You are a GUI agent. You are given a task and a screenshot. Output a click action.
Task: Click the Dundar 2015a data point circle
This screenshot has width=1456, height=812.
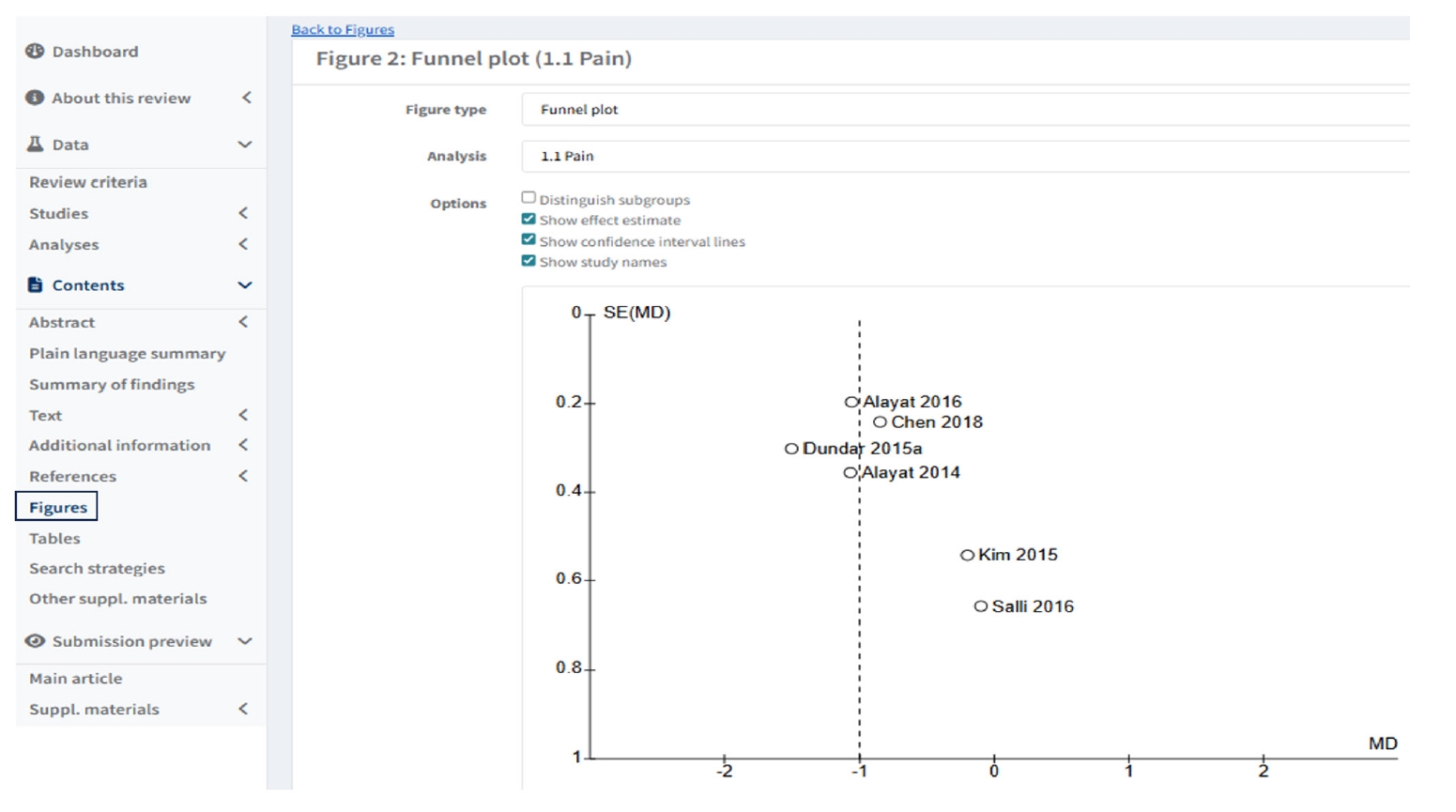point(791,449)
